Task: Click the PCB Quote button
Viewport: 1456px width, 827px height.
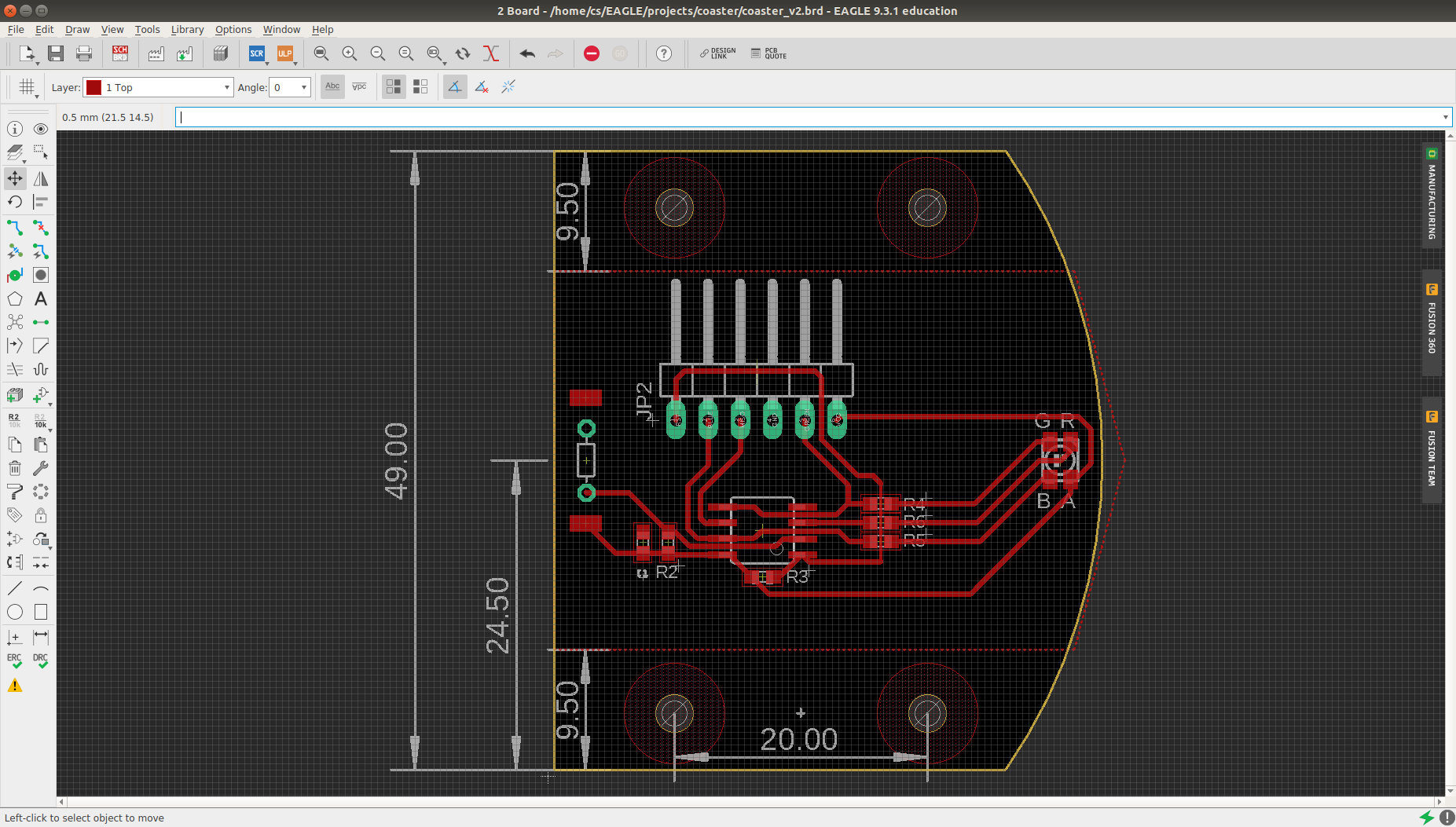Action: coord(768,53)
